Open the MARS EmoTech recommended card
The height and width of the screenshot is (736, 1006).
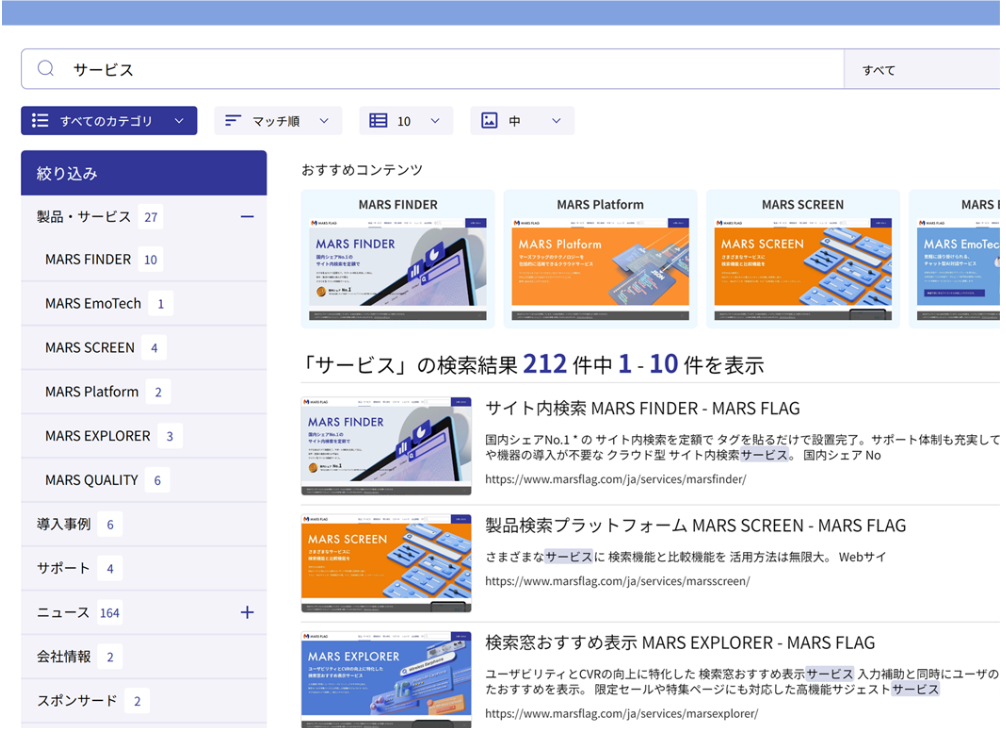click(955, 259)
